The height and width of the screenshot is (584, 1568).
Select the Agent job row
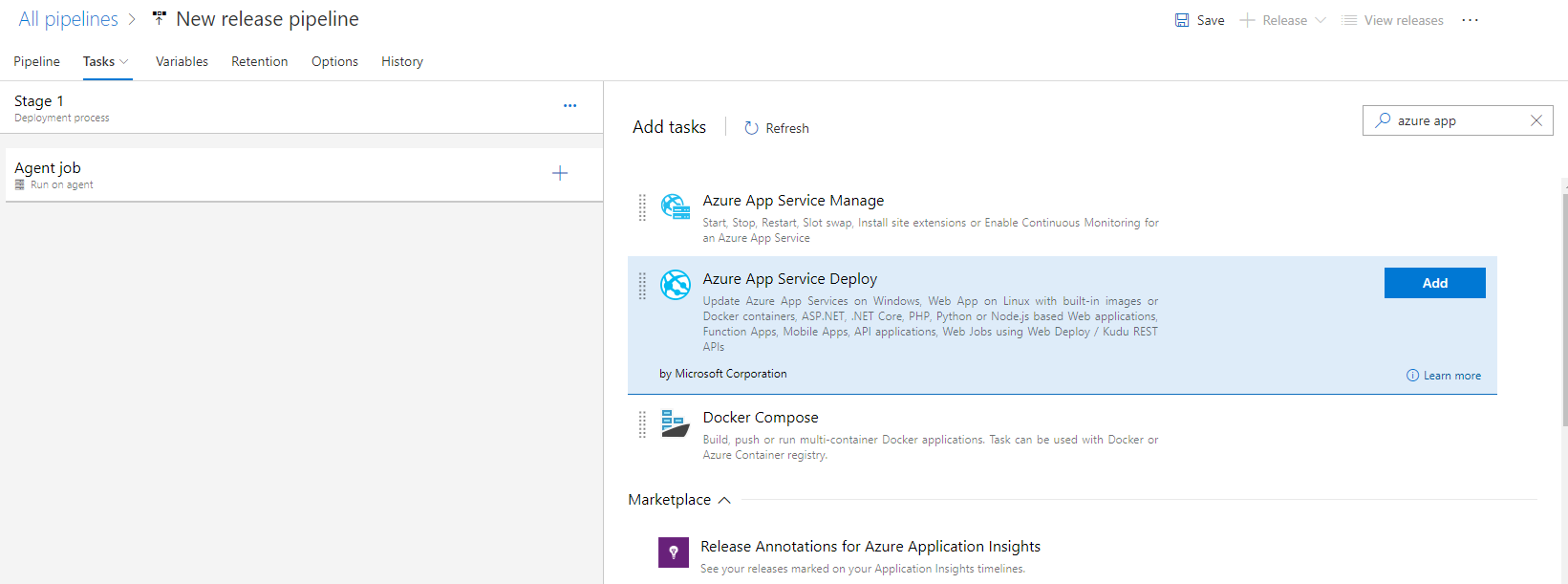point(304,174)
